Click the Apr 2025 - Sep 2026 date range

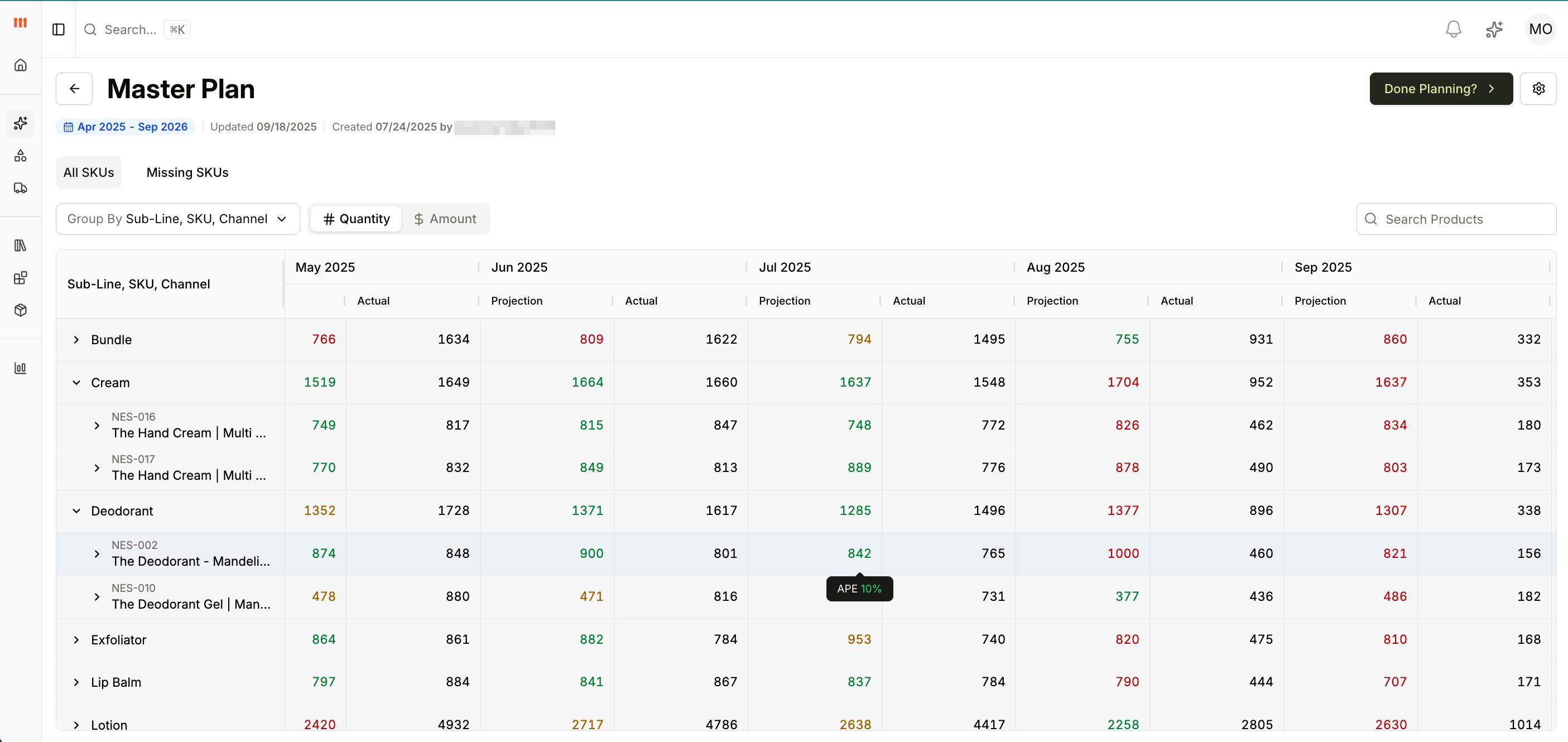pyautogui.click(x=126, y=127)
